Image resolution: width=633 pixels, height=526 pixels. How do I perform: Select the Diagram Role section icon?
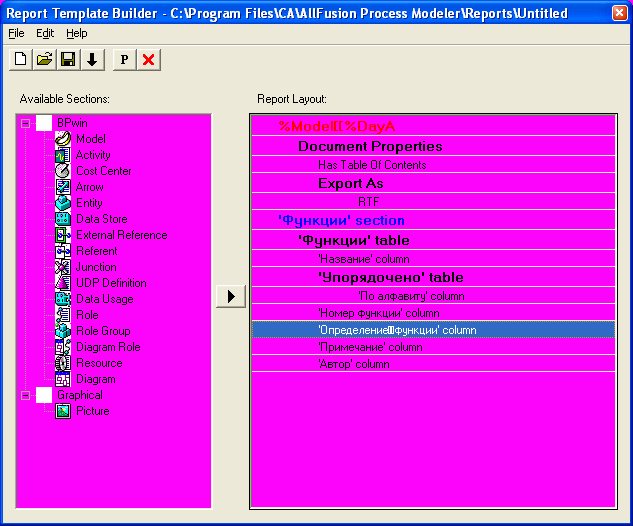click(63, 347)
